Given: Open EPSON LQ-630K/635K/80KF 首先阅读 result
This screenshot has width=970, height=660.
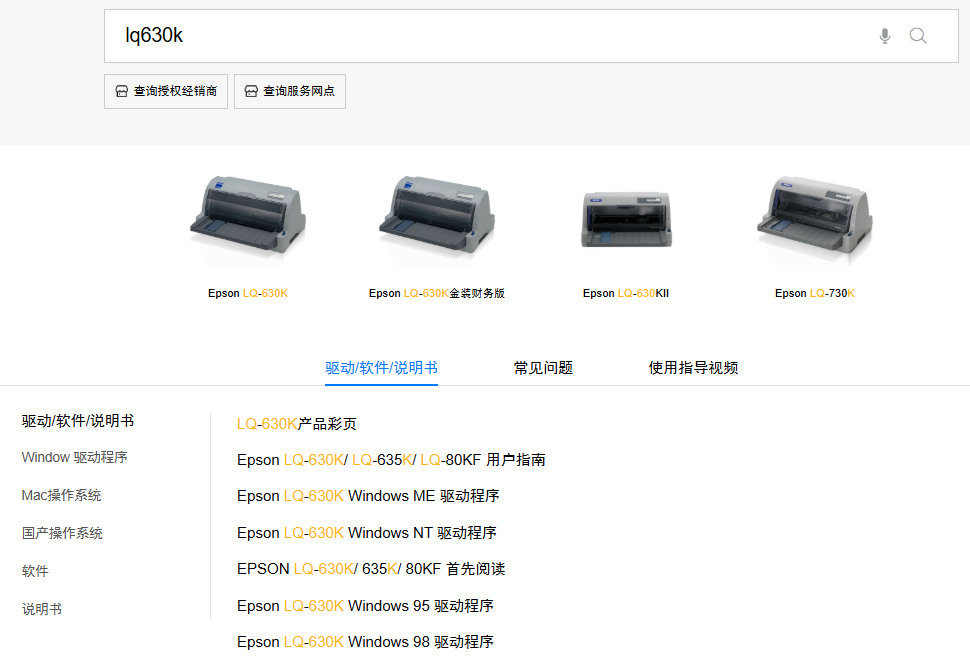Looking at the screenshot, I should pos(371,569).
